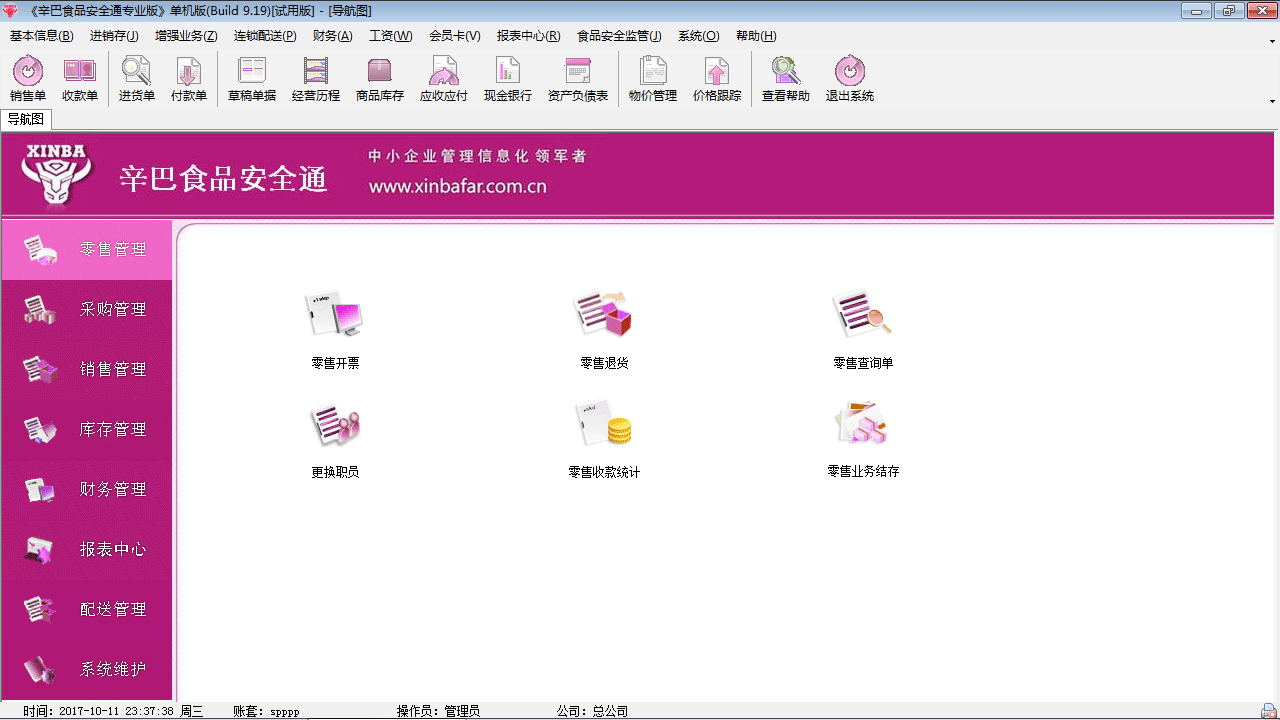Open the 工资(W) menu
This screenshot has height=720, width=1280.
(391, 36)
